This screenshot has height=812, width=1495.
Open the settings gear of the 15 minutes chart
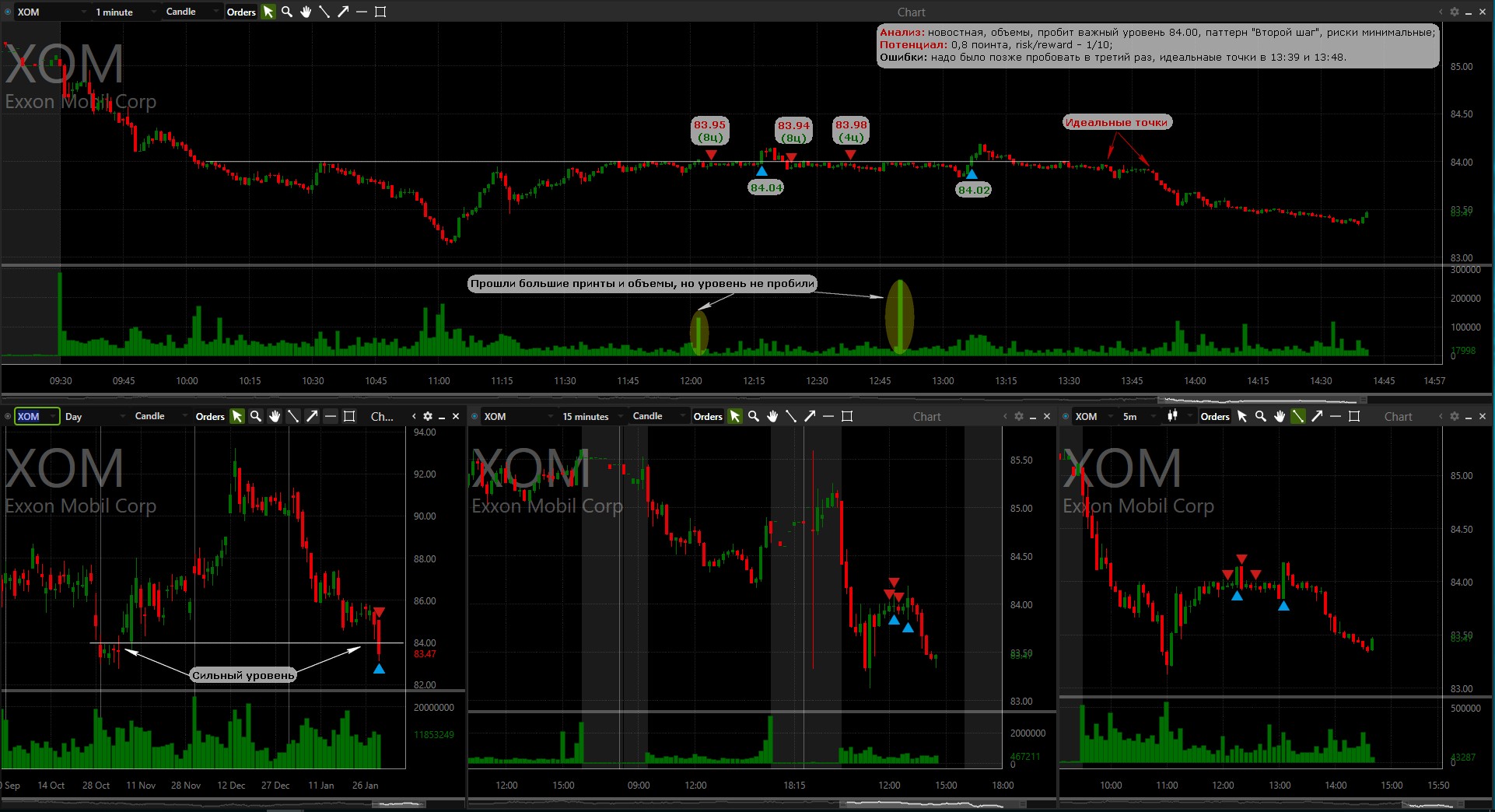[1019, 416]
